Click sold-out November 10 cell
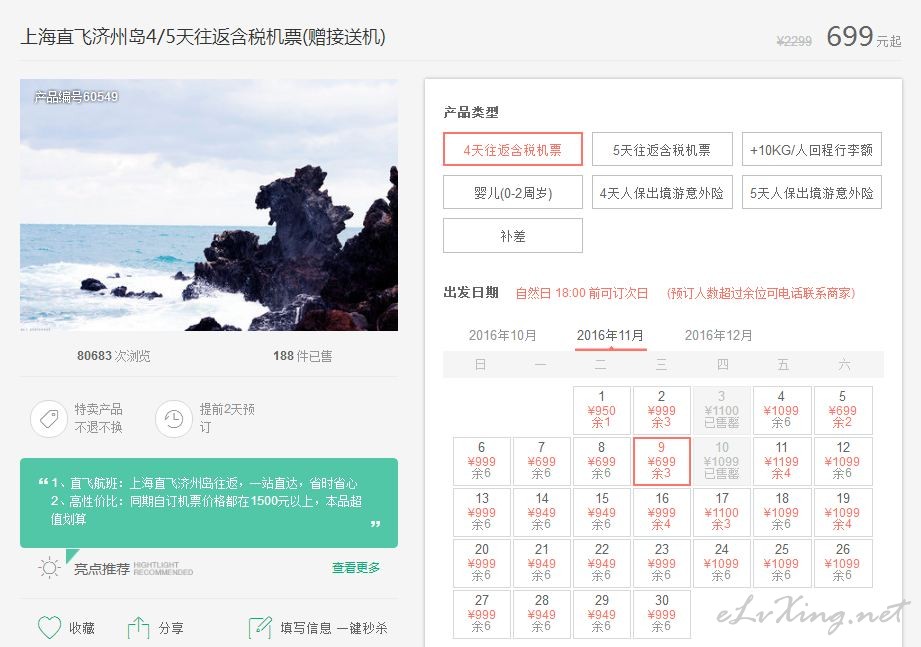 tap(722, 461)
